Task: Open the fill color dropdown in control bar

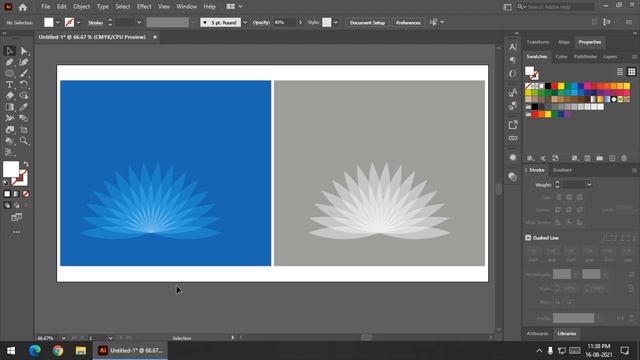Action: point(58,22)
